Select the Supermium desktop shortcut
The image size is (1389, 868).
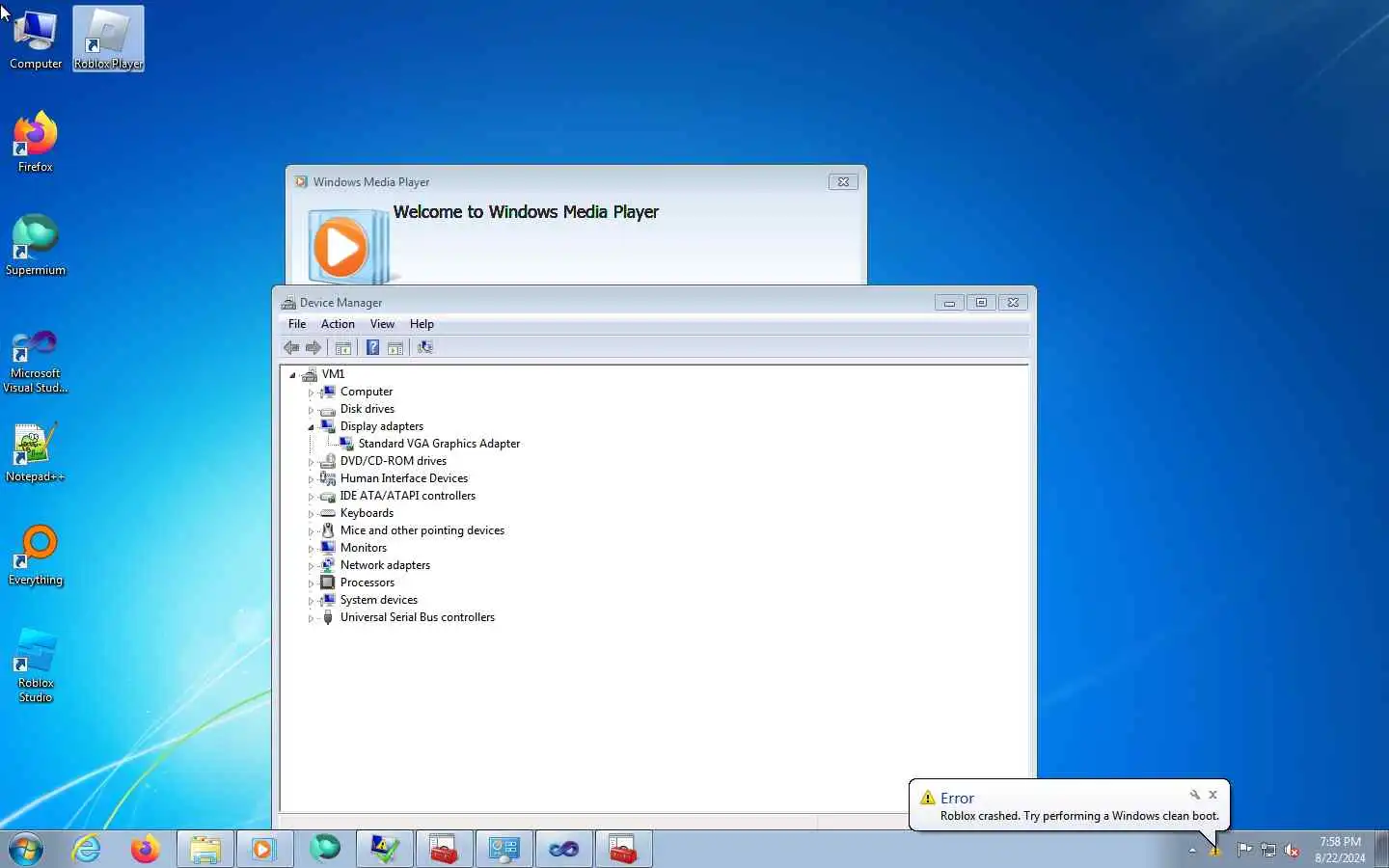pos(36,246)
